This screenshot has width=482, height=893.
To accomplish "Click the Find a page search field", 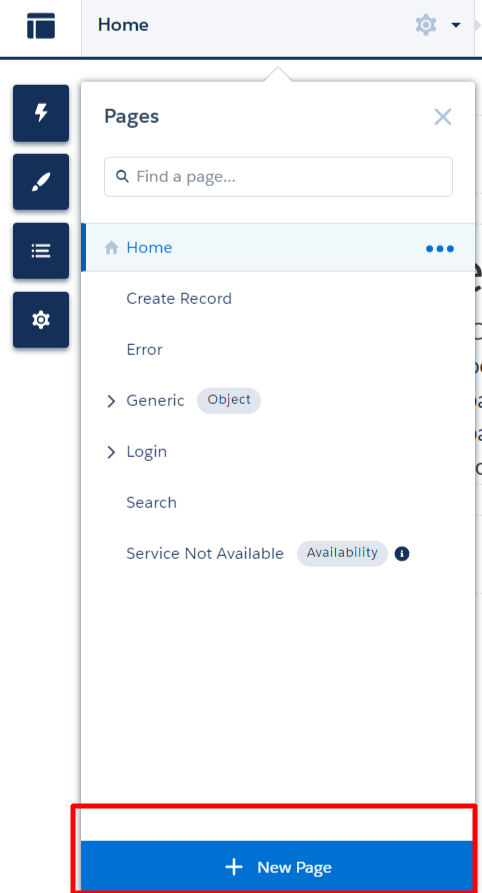I will 278,177.
